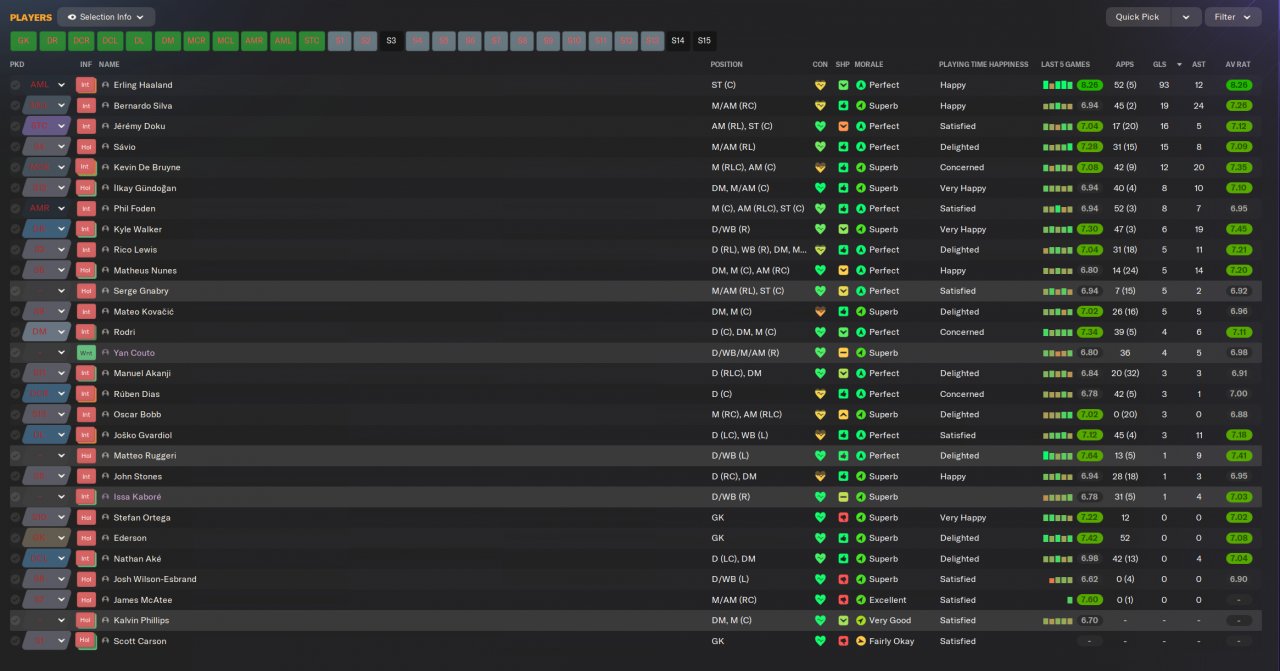Click Yan Couto's yellow match sharpness icon

click(x=843, y=353)
